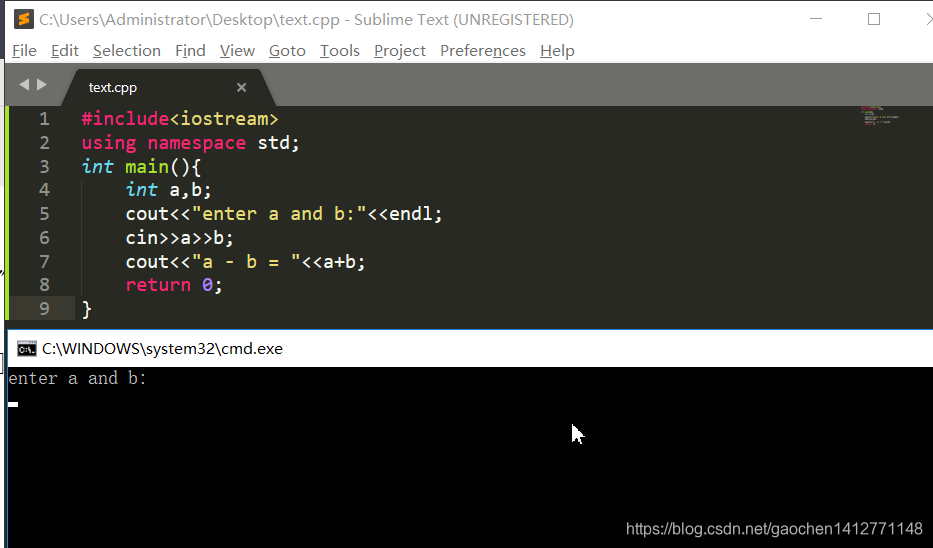Screen dimensions: 933x548
Task: Click the closing brace on line 9
Action: point(87,309)
